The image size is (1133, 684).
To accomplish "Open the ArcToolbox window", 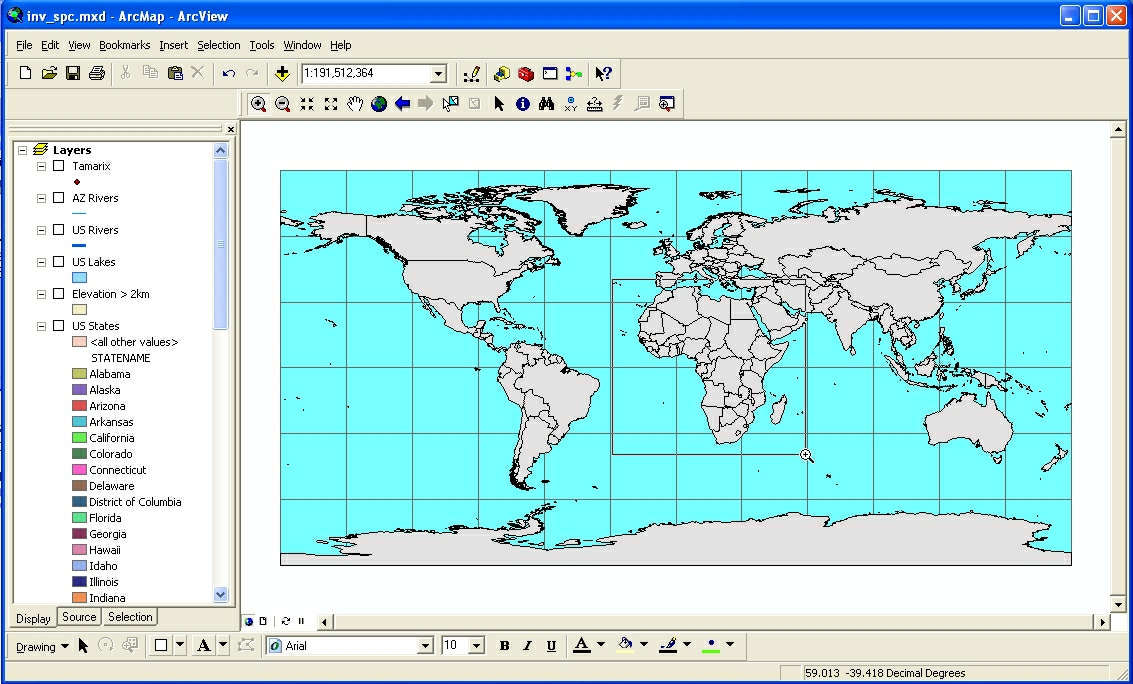I will tap(524, 73).
